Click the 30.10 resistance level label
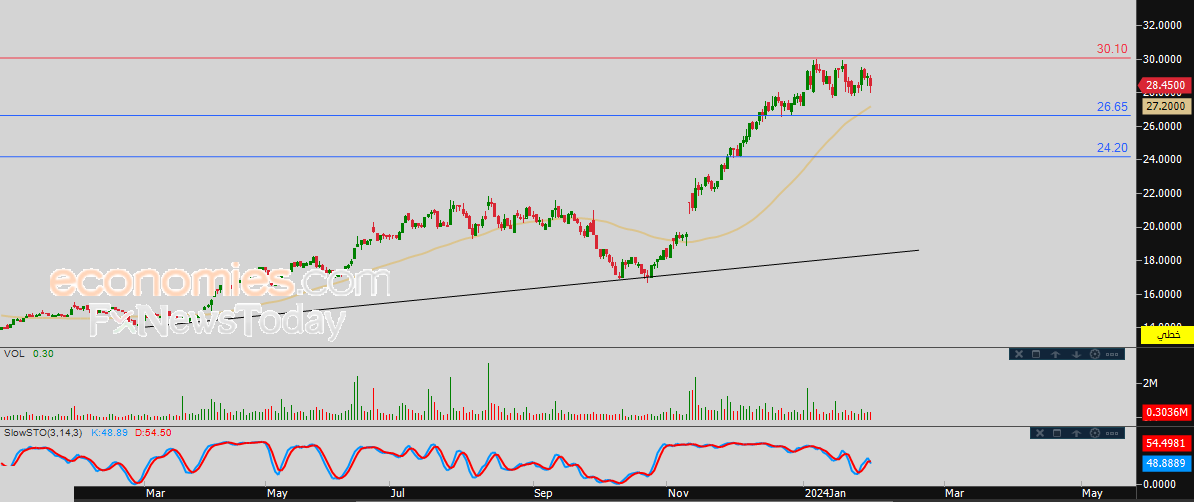Screen dimensions: 1194x502 coord(1112,49)
